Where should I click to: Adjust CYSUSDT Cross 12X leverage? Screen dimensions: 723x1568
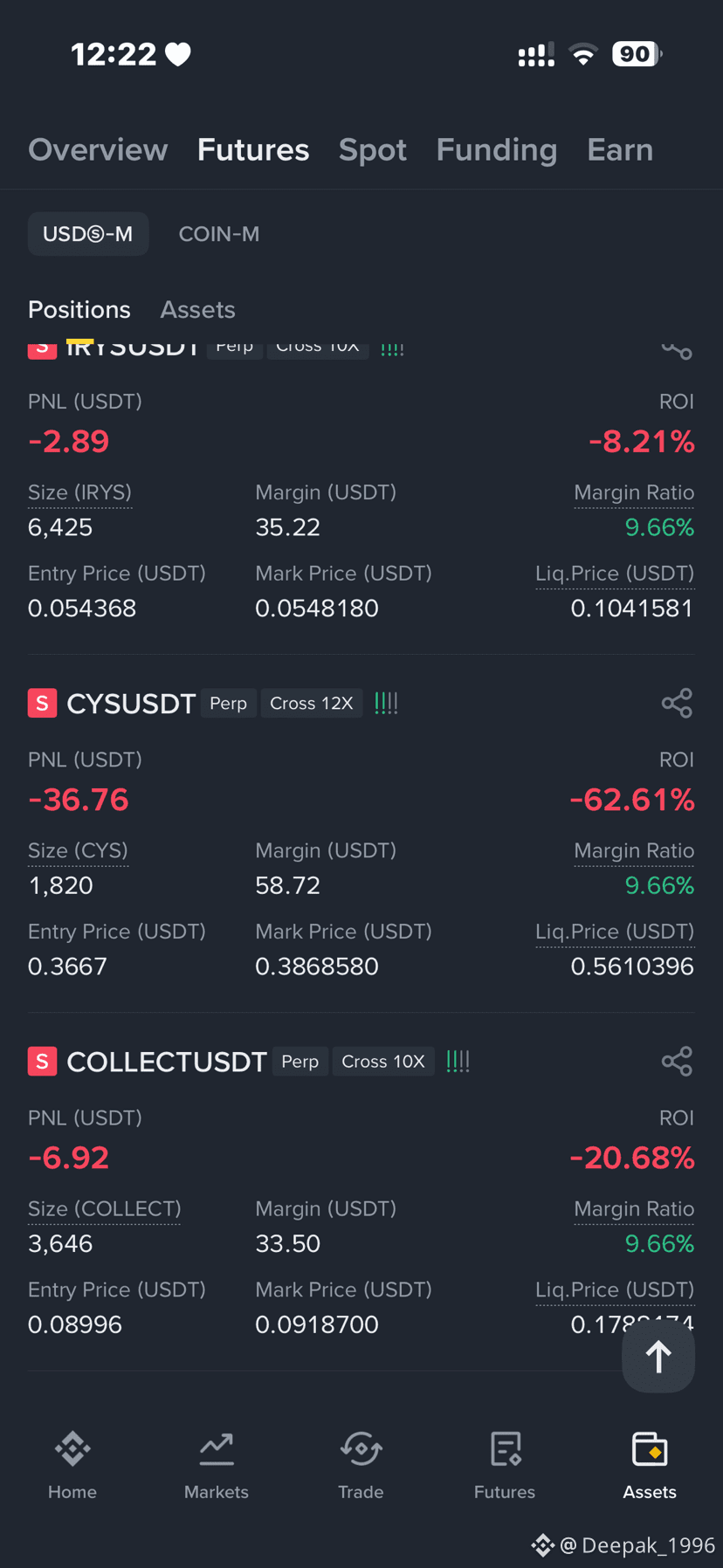coord(312,703)
